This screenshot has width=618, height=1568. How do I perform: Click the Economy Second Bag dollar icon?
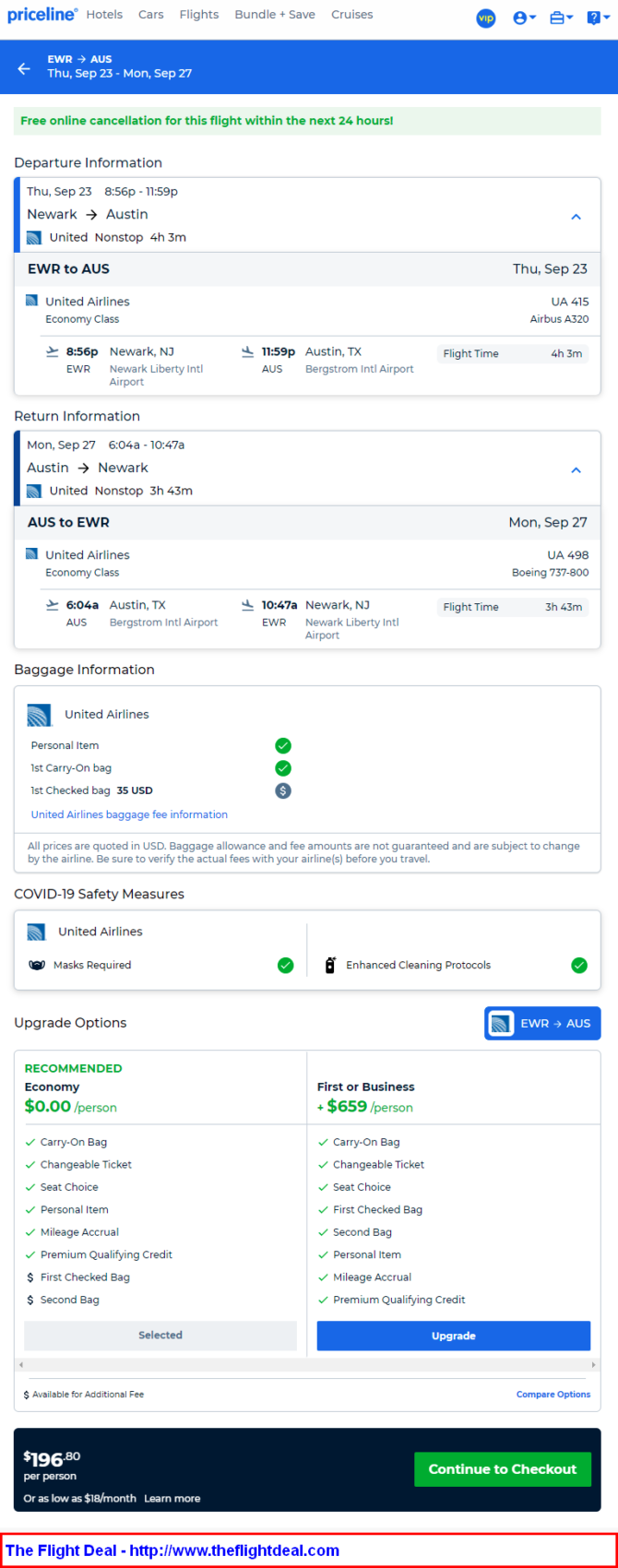click(30, 1300)
